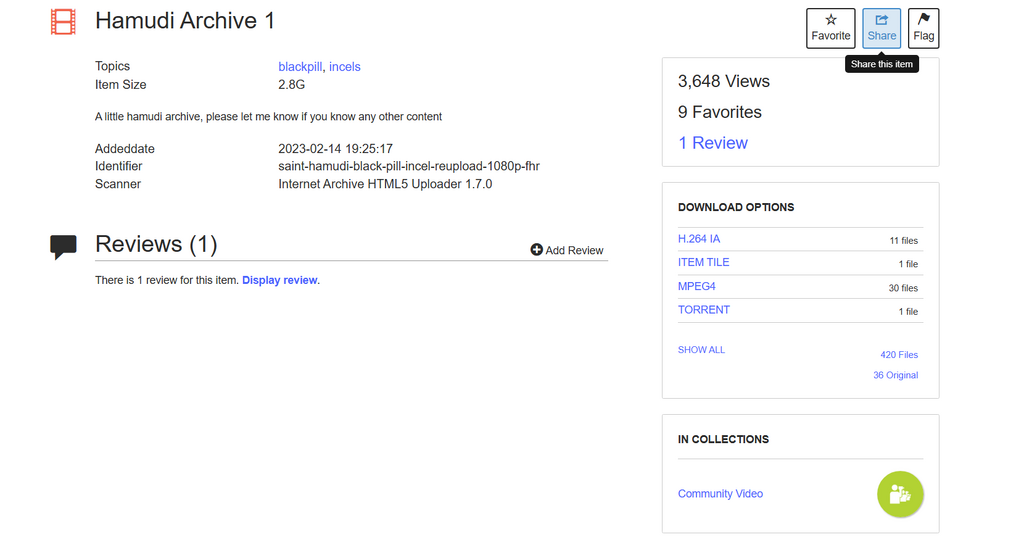Open the Community Video collection link

coord(720,494)
